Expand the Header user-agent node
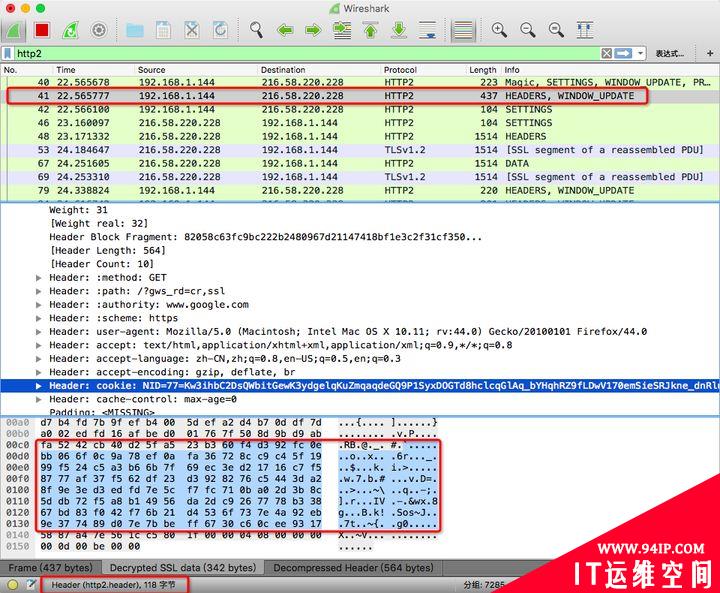 [39, 332]
